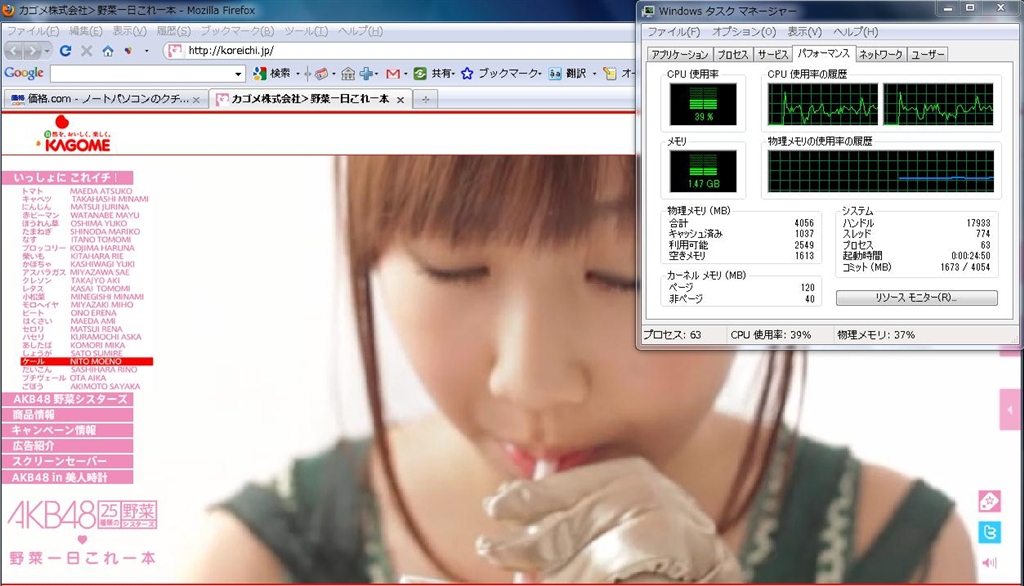
Task: Click the news tag icon in Google toolbar
Action: pos(321,74)
